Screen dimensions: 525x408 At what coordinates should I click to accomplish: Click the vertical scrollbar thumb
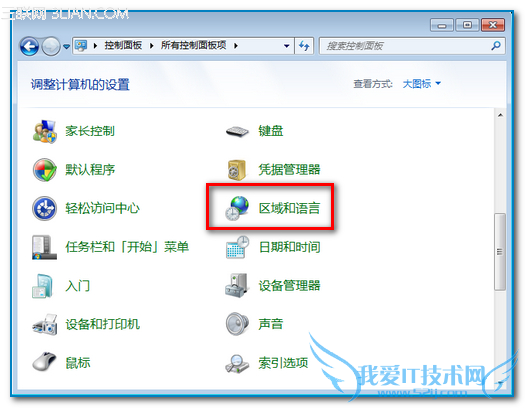coord(500,252)
